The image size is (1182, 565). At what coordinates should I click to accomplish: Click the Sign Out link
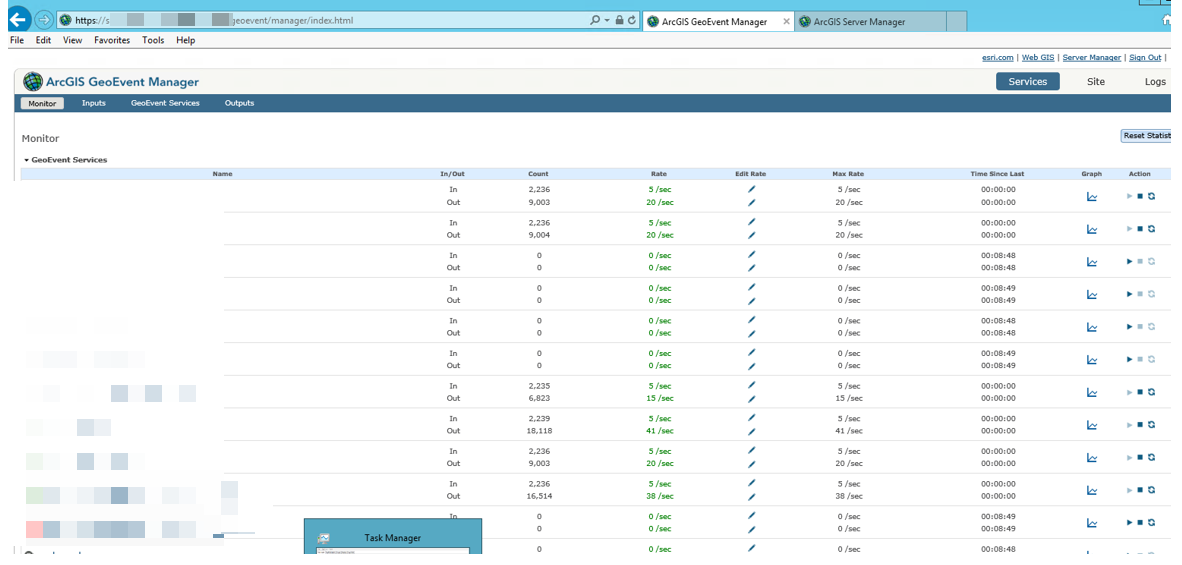tap(1145, 57)
